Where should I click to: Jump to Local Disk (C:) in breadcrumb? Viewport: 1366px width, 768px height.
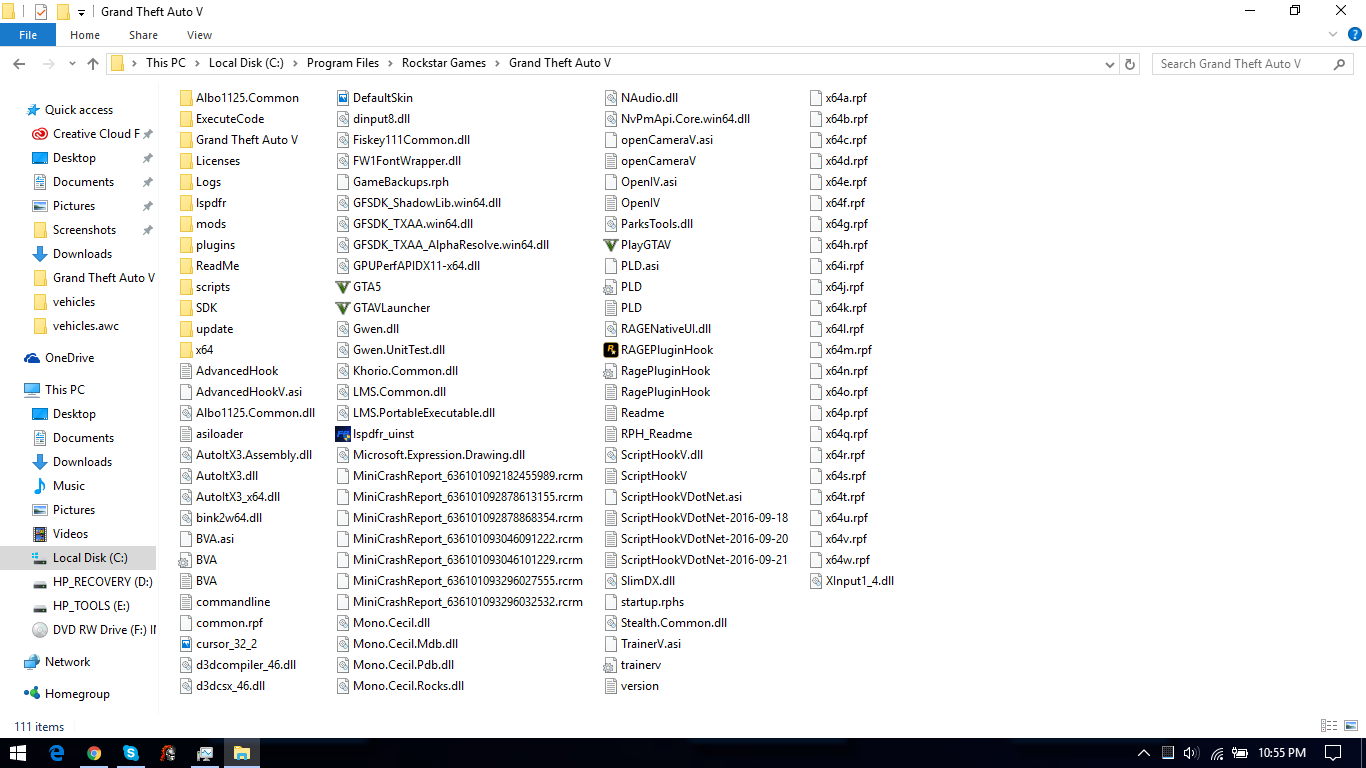click(x=246, y=63)
